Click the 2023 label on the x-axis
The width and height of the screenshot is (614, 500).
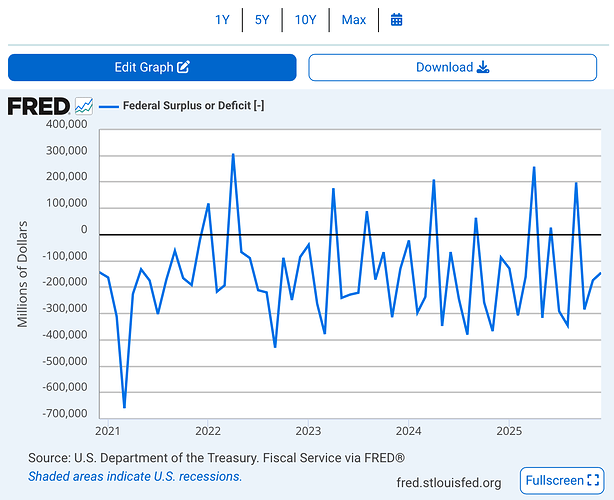[x=308, y=432]
